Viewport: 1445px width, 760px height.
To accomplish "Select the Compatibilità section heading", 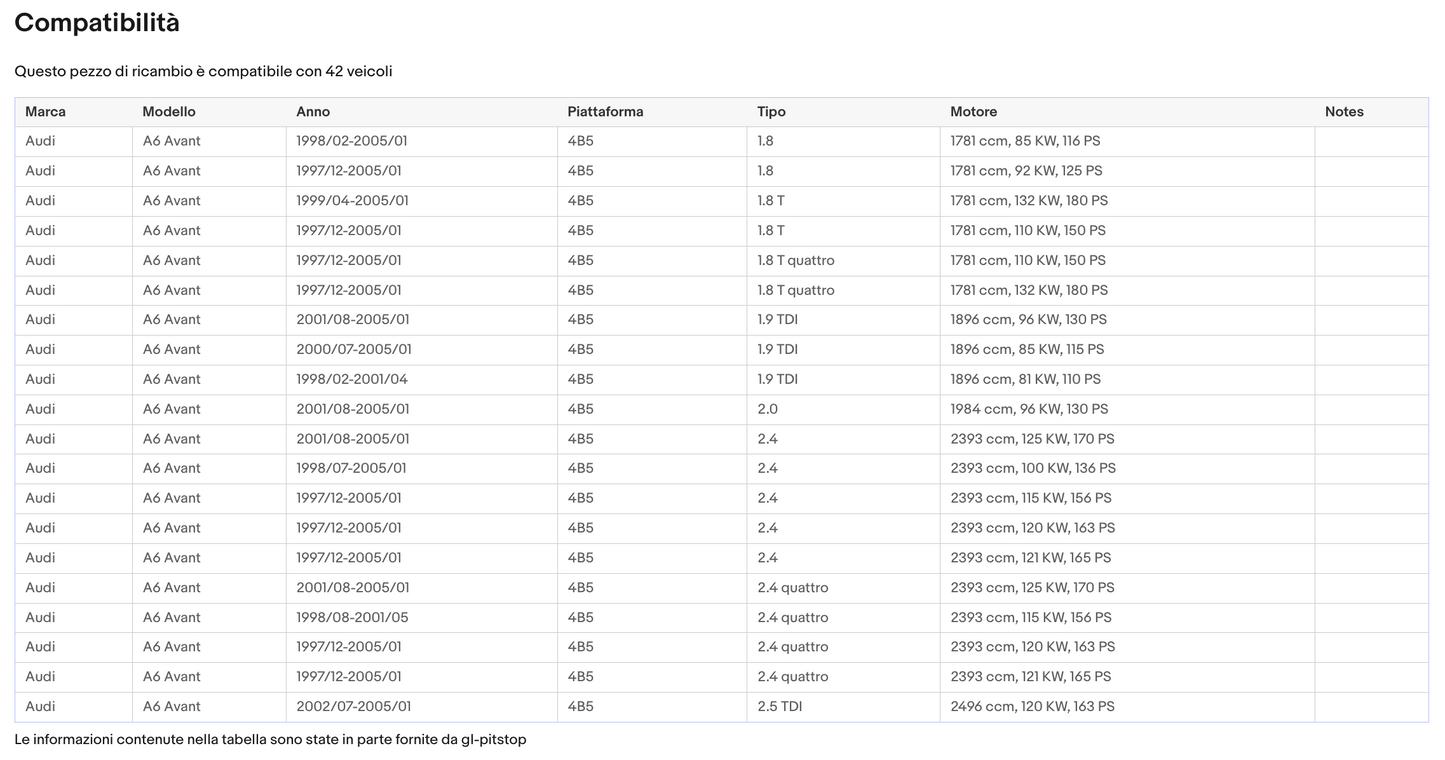I will [x=97, y=23].
